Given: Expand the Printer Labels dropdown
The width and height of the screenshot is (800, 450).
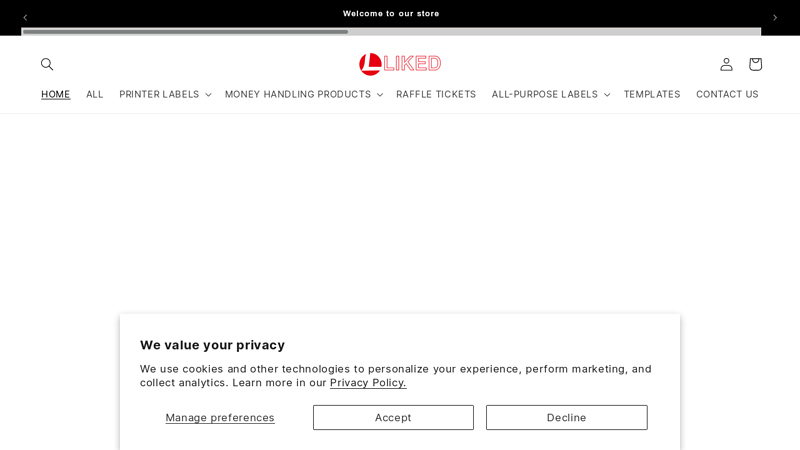Looking at the screenshot, I should pyautogui.click(x=165, y=94).
